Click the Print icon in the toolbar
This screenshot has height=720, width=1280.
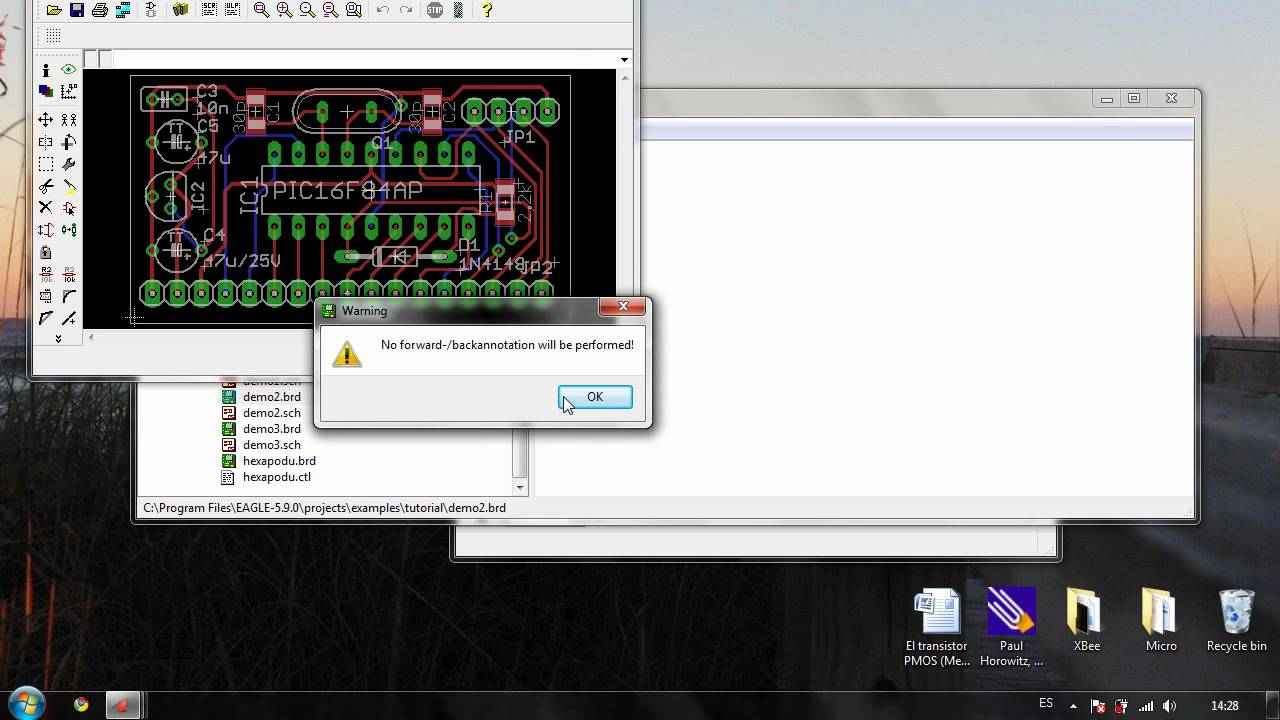tap(100, 10)
